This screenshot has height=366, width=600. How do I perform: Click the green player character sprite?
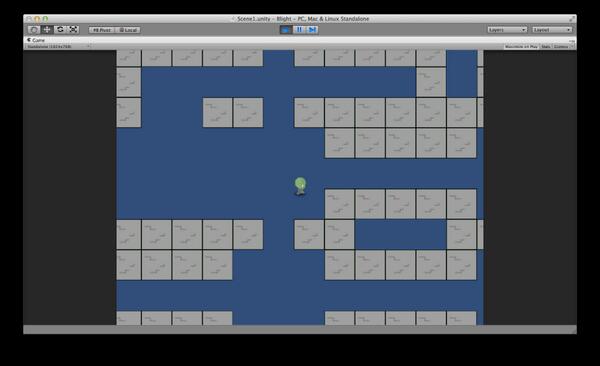point(300,186)
